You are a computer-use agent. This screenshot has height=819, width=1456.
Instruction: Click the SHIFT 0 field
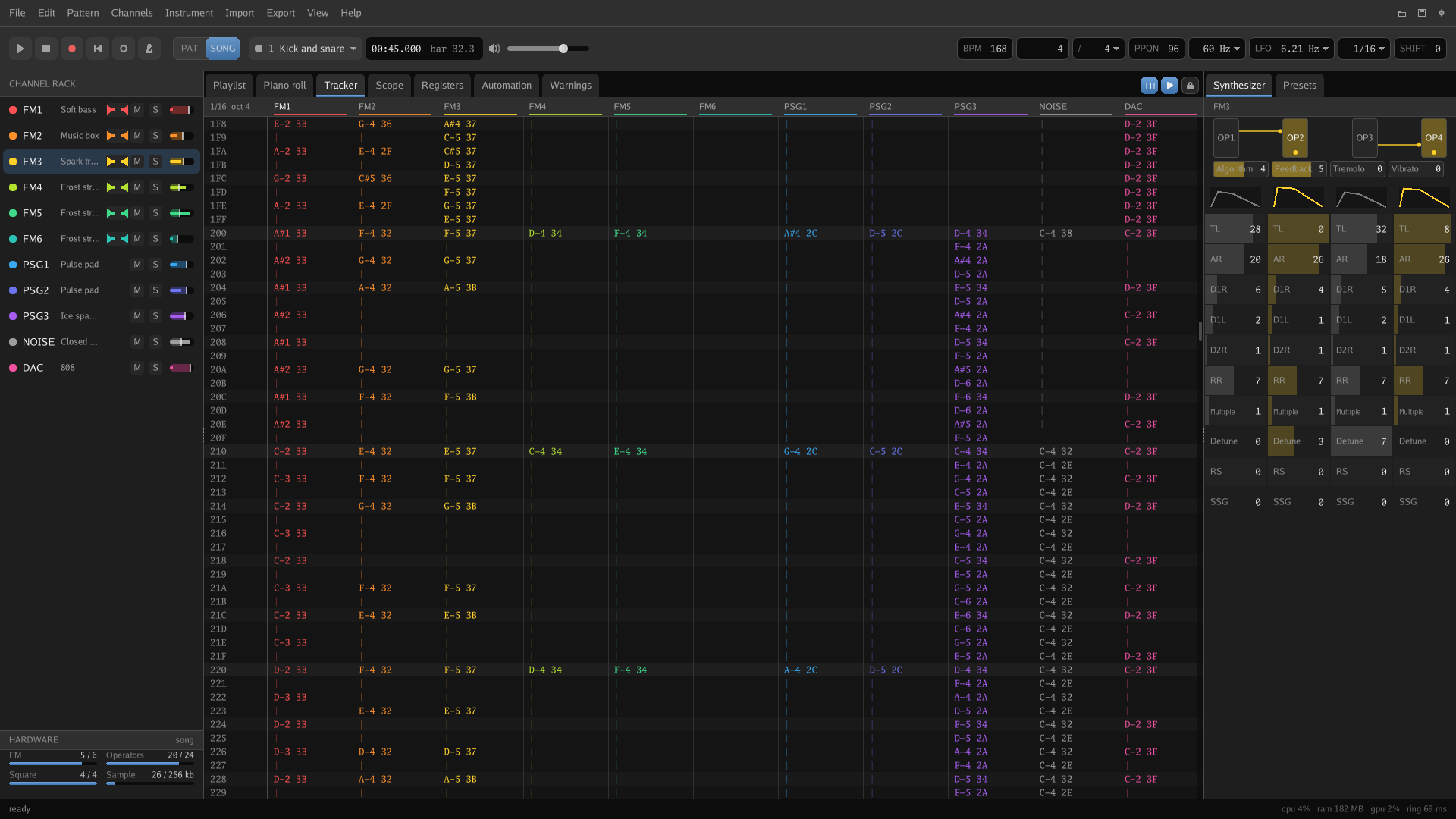tap(1420, 49)
